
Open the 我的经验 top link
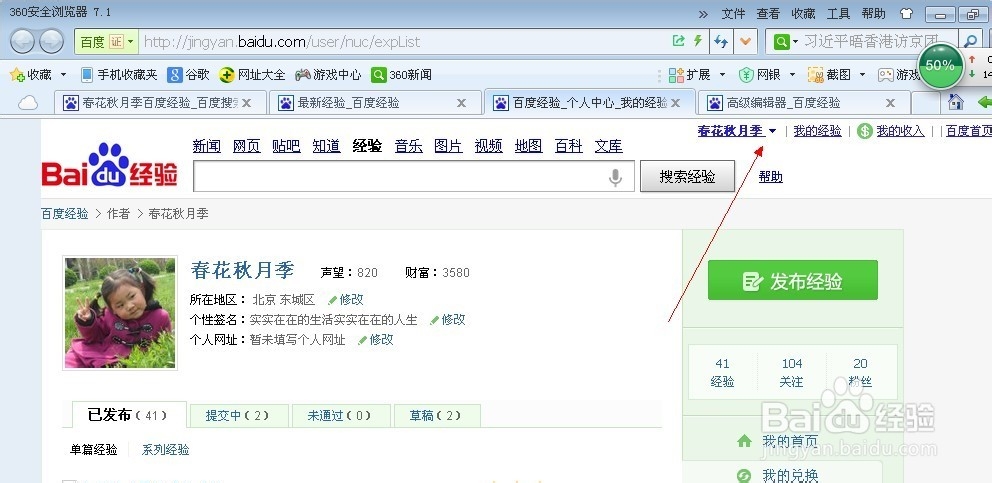point(817,131)
